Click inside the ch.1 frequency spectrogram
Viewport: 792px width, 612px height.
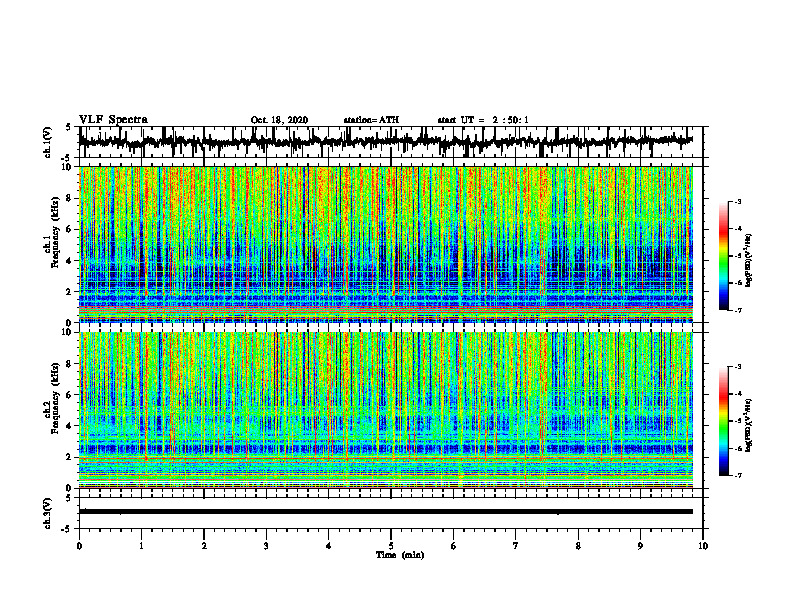(x=386, y=244)
